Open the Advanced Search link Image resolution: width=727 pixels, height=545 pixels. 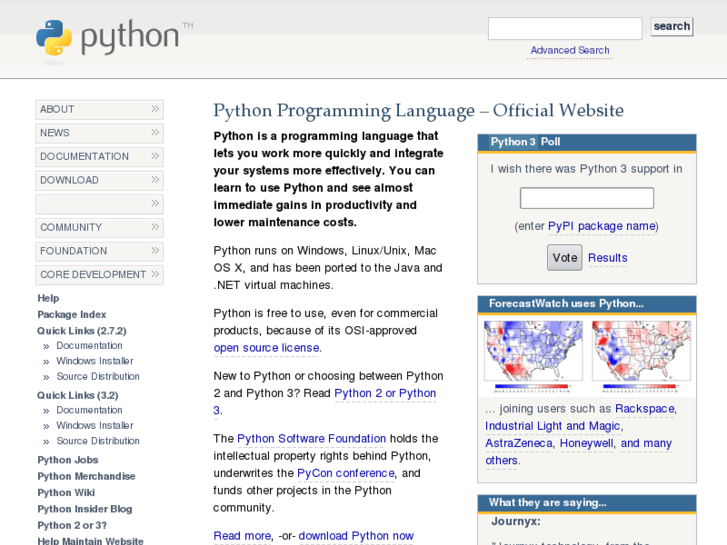coord(569,50)
